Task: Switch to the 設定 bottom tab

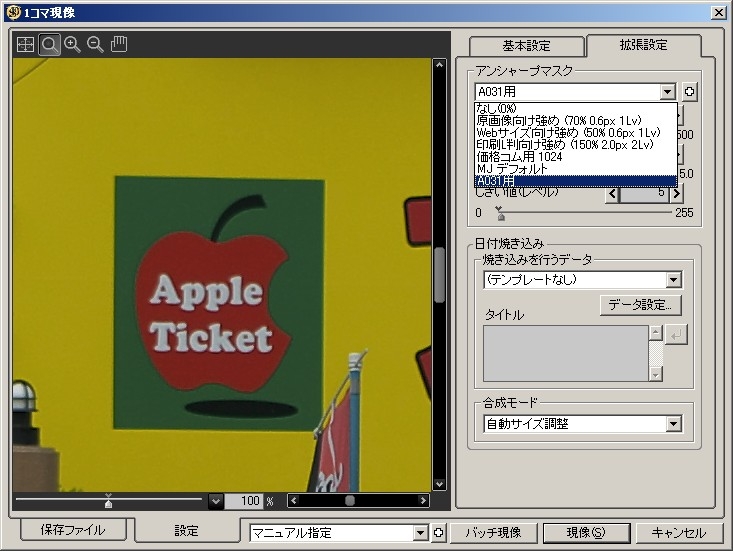Action: pyautogui.click(x=187, y=531)
